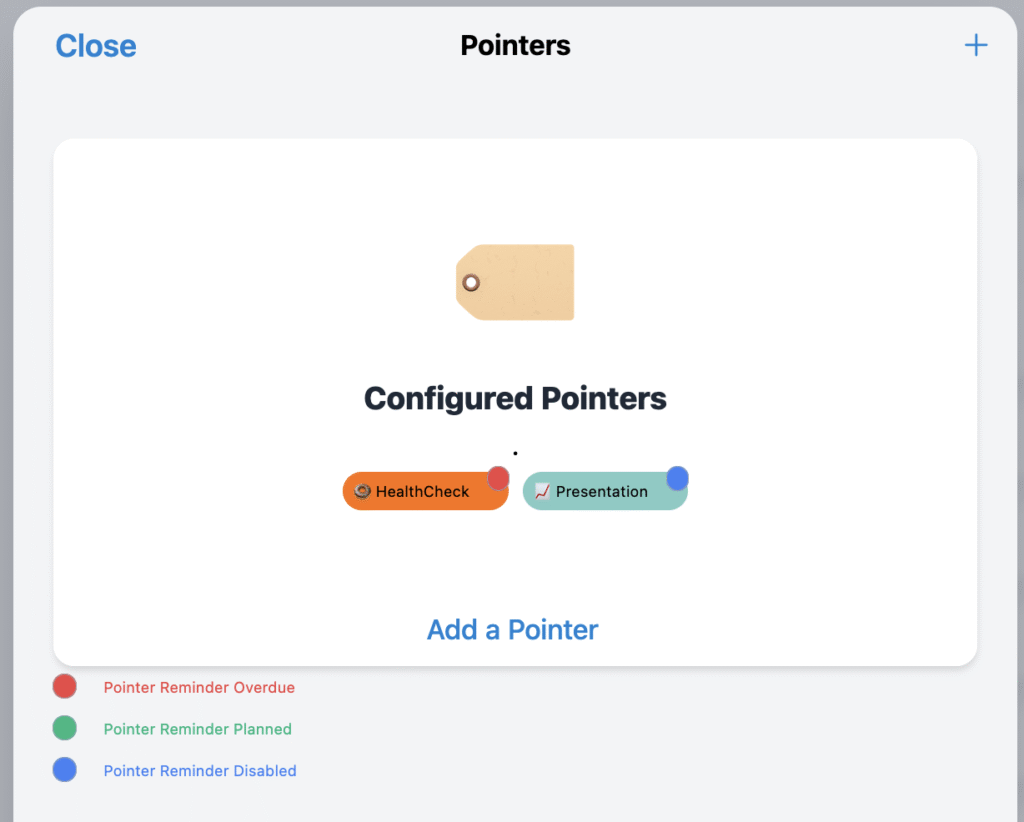Click the plus icon to add pointer

pos(976,45)
